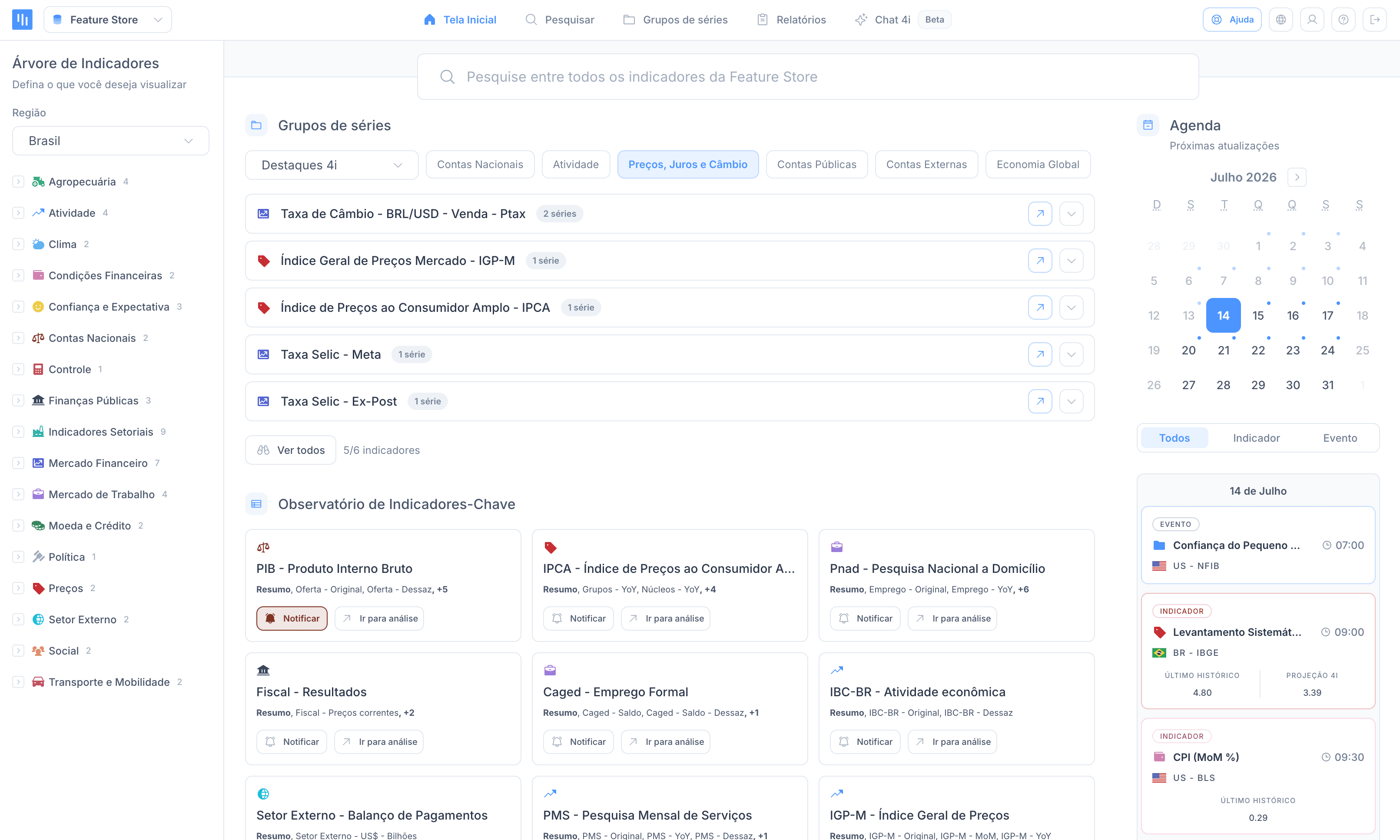Screen dimensions: 1400x840
Task: Toggle Notificar for Pnad card
Action: pyautogui.click(x=865, y=618)
